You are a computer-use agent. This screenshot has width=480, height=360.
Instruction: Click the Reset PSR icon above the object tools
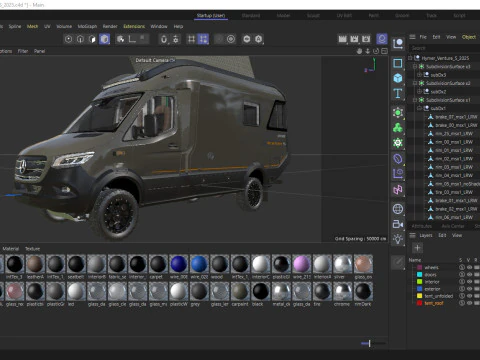point(398,44)
